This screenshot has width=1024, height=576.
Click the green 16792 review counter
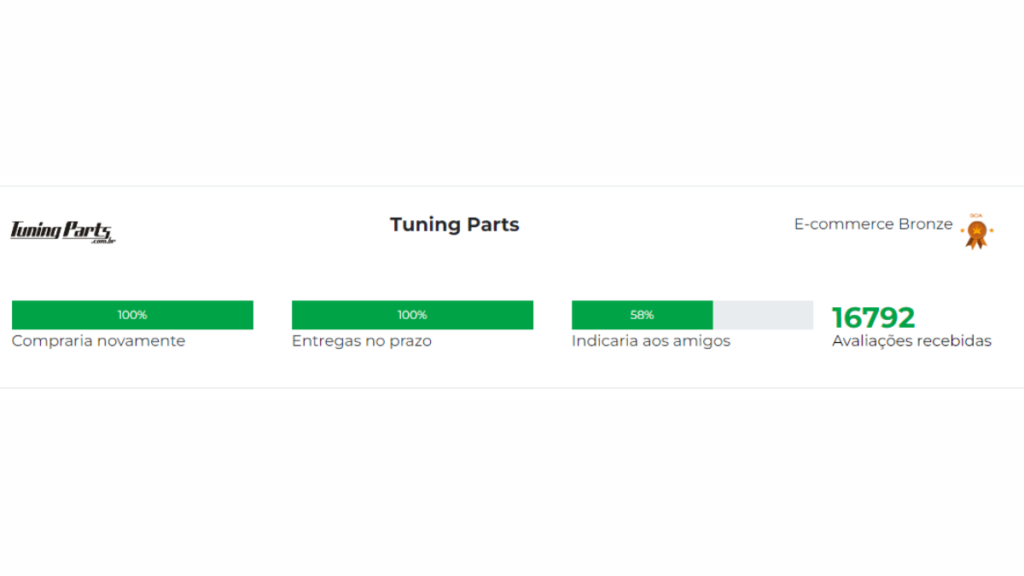874,316
